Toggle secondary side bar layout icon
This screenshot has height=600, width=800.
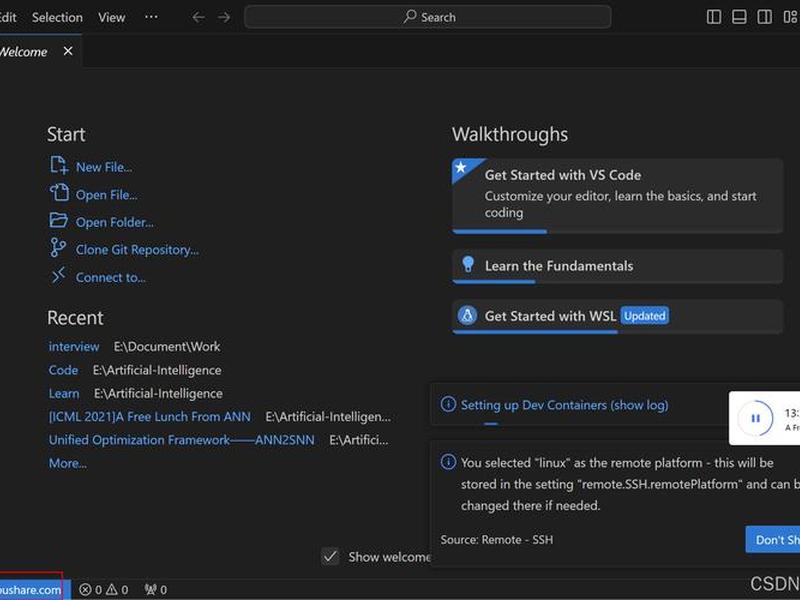pyautogui.click(x=764, y=17)
